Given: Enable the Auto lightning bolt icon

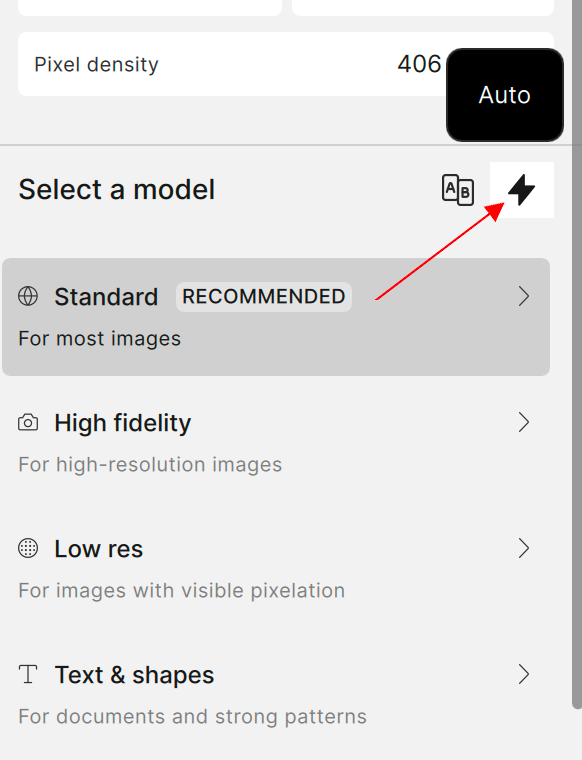Looking at the screenshot, I should click(x=521, y=190).
